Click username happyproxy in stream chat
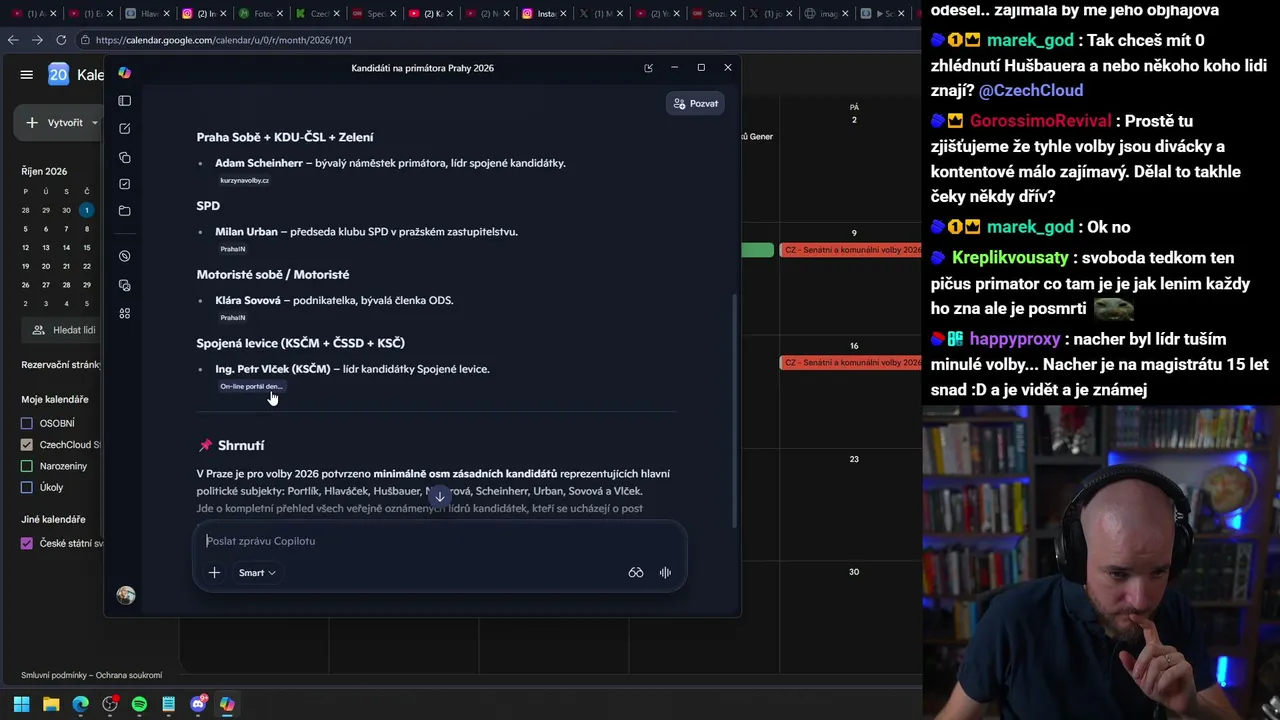 click(x=1014, y=339)
